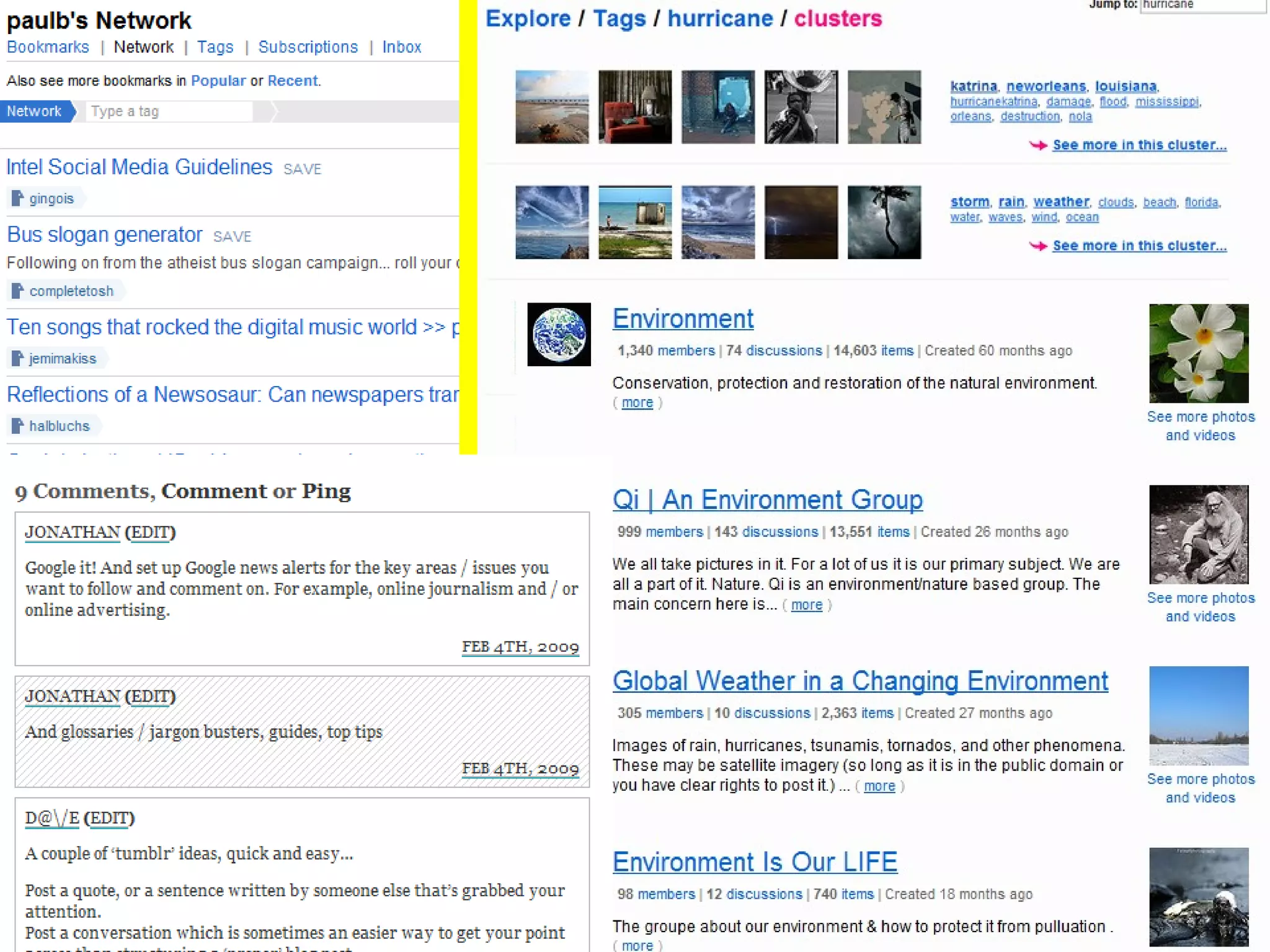Click the pink arrow beside katrina cluster link

coord(1038,145)
